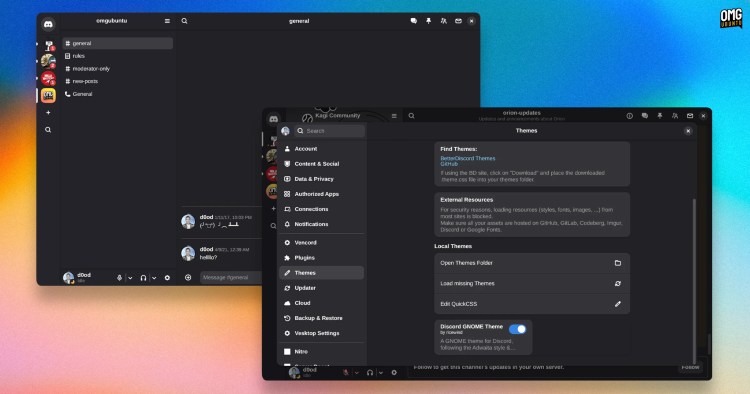750x394 pixels.
Task: Show pinned messages in orion-updates window
Action: tap(660, 116)
